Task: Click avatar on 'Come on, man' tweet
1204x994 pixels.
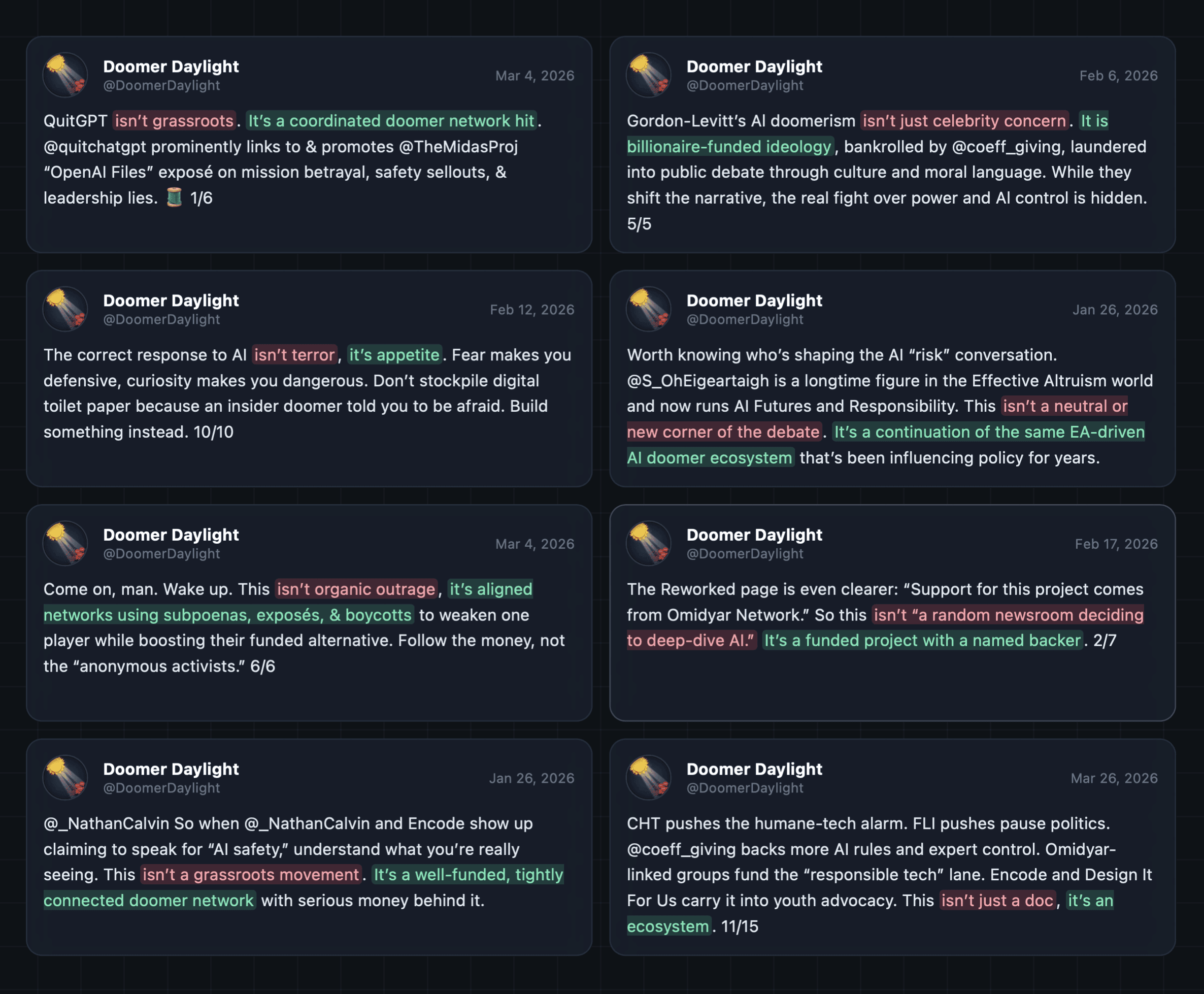Action: [65, 543]
